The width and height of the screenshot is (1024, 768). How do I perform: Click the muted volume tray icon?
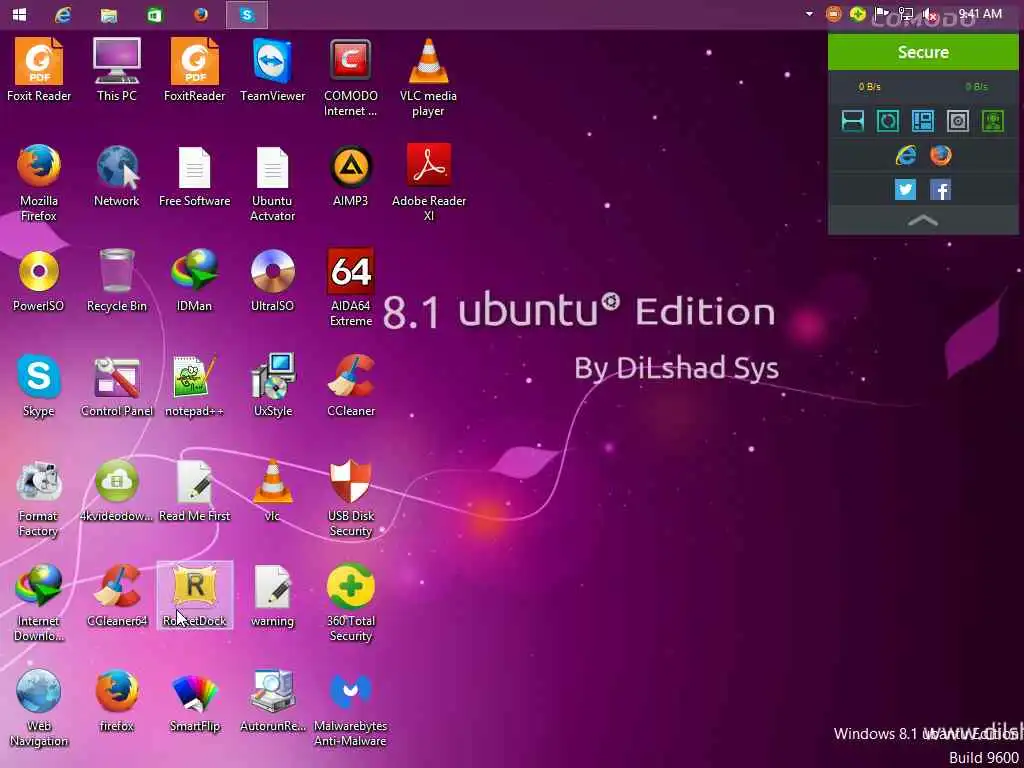pos(930,14)
